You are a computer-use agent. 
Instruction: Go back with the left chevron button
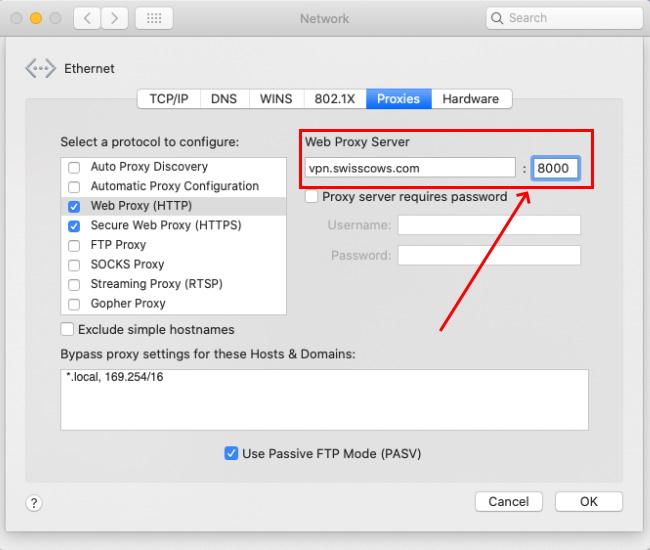pyautogui.click(x=87, y=18)
